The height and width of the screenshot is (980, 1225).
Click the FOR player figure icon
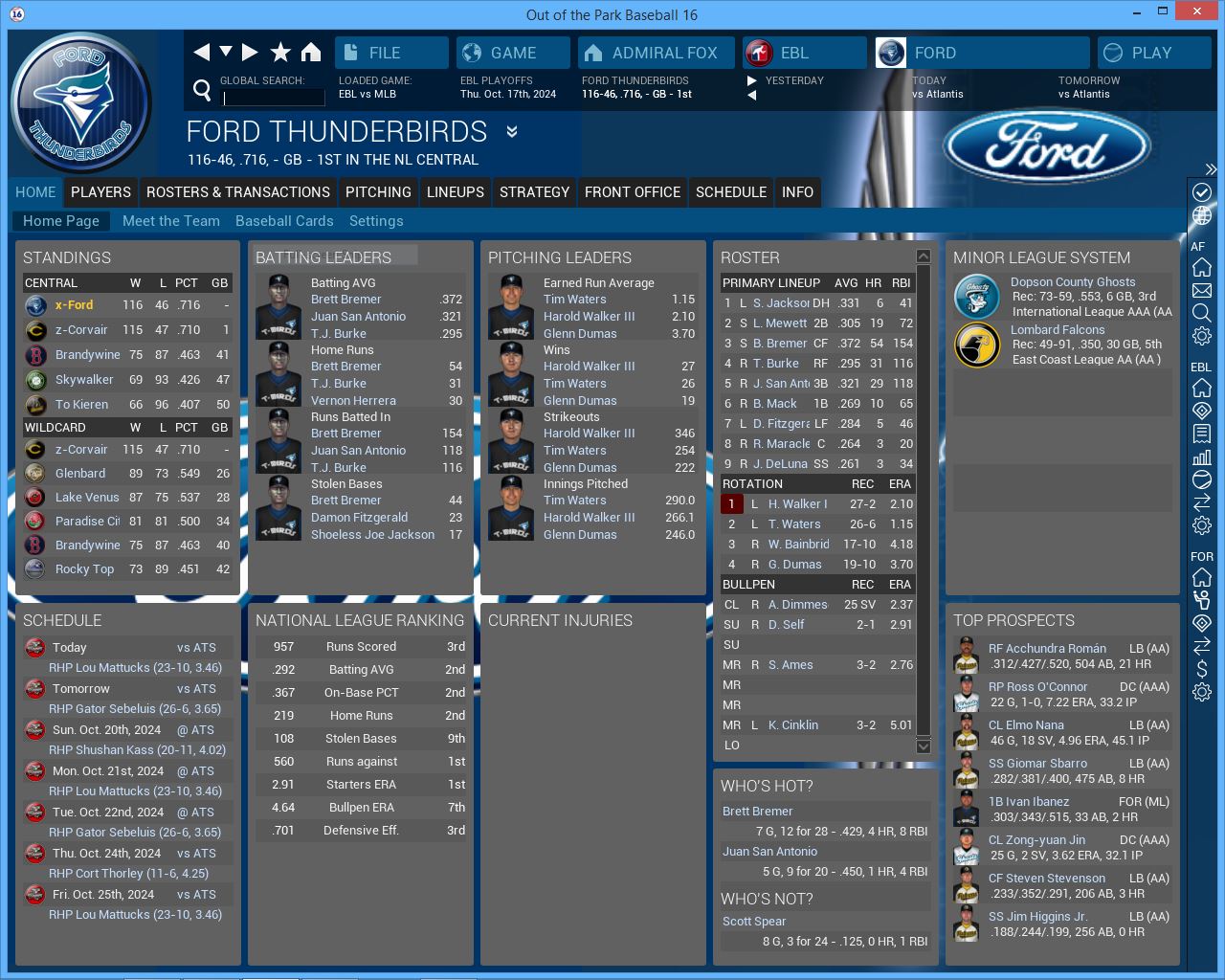(x=1202, y=600)
